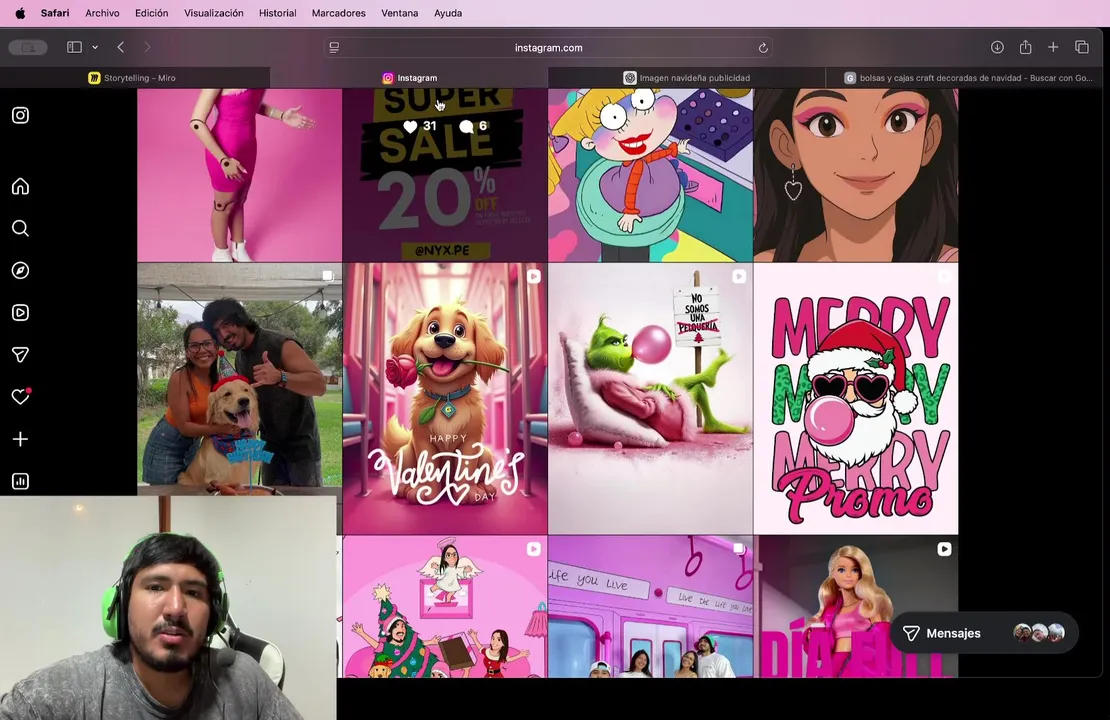Open the Ayuda menu
Viewport: 1110px width, 720px height.
(448, 13)
